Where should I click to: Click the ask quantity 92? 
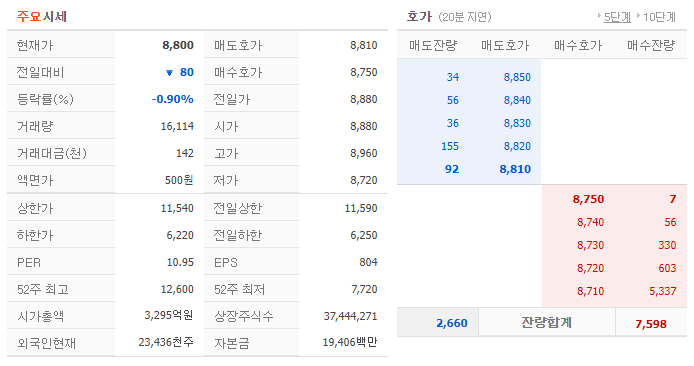(452, 169)
